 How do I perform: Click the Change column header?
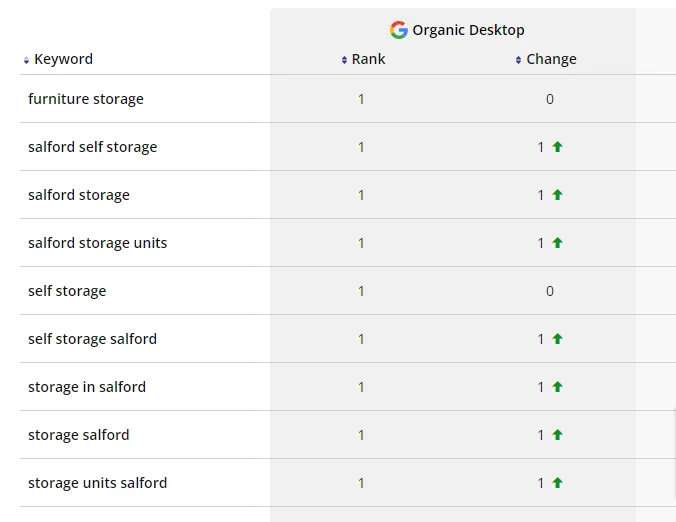(551, 59)
